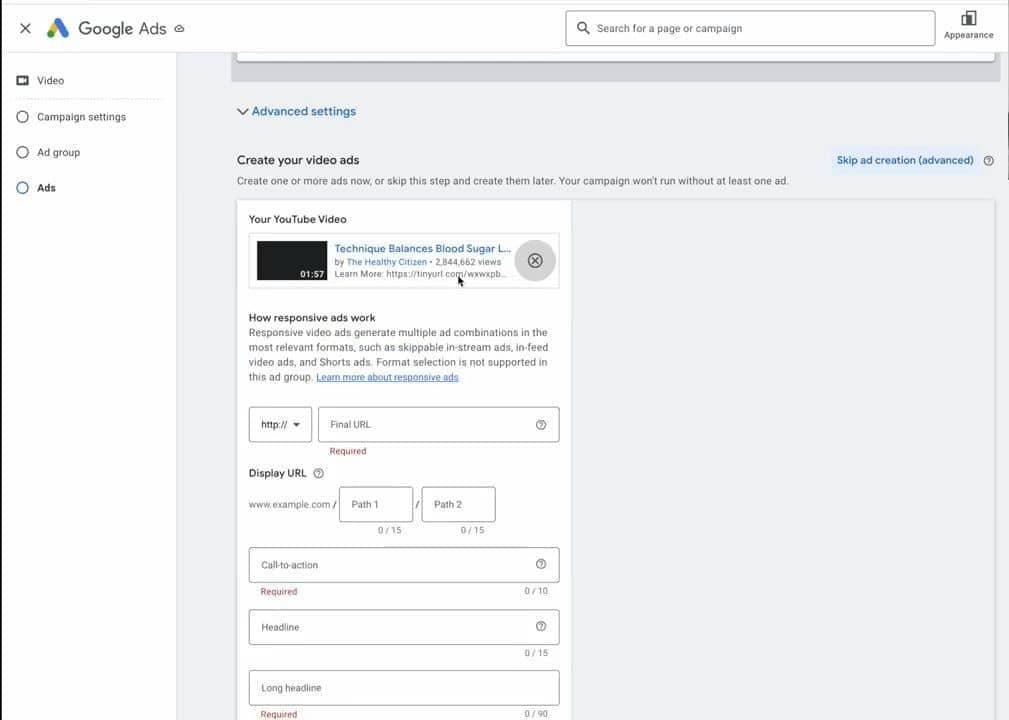Close the Google Ads campaign editor with X
1009x720 pixels.
[25, 28]
